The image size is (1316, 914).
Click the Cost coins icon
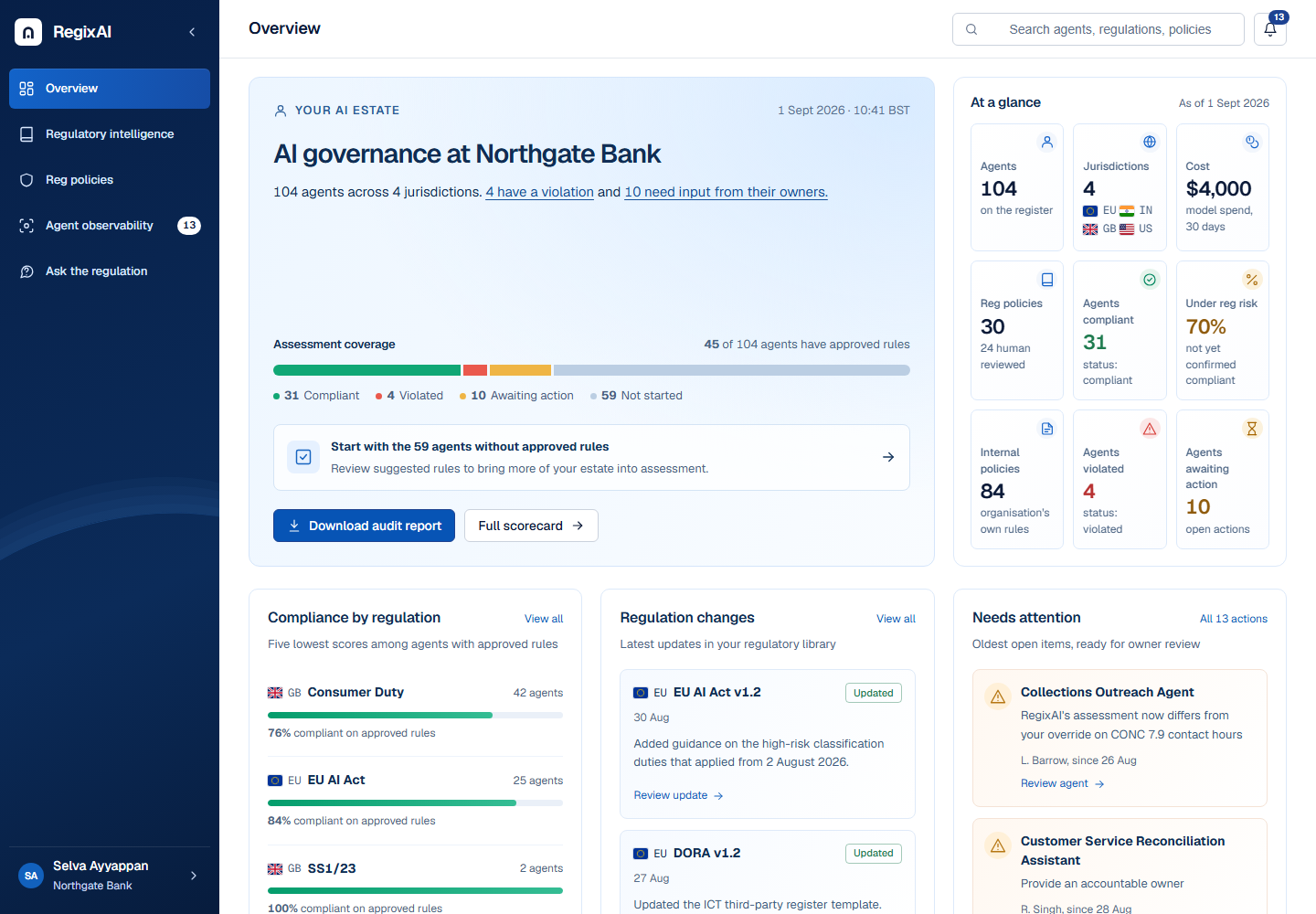tap(1252, 142)
